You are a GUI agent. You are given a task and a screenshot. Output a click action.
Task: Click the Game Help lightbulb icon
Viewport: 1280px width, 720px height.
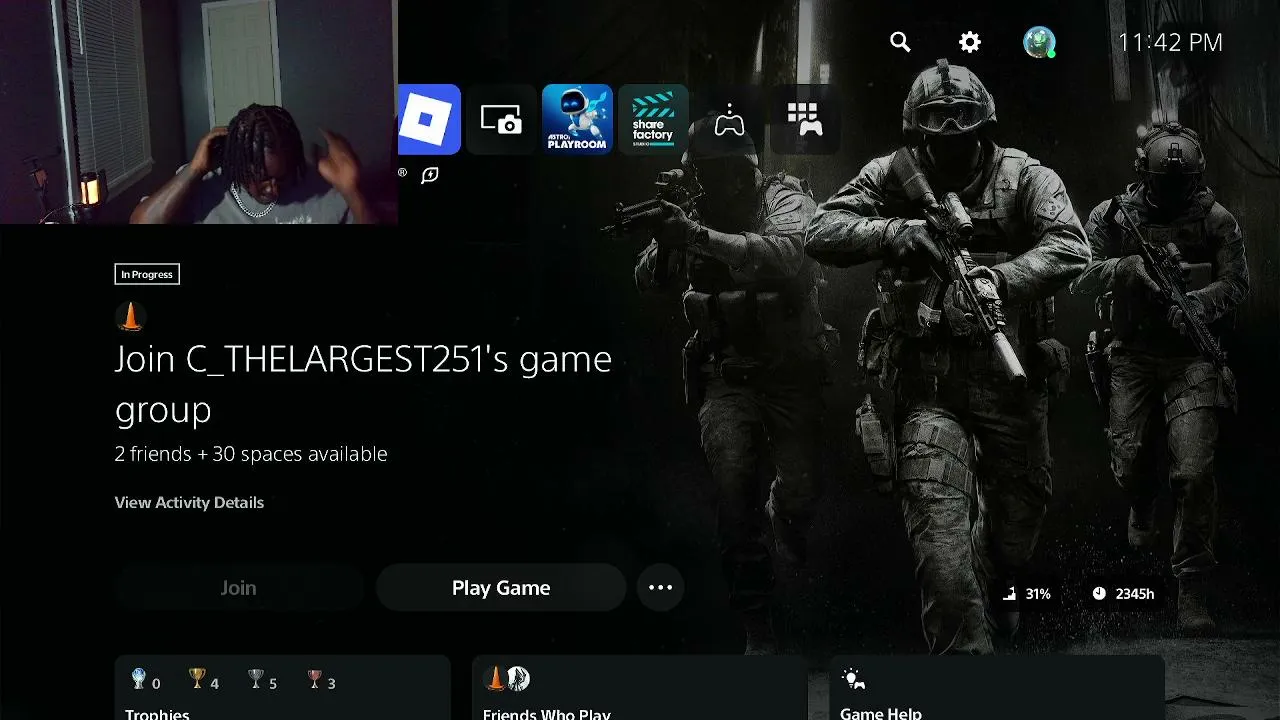853,680
